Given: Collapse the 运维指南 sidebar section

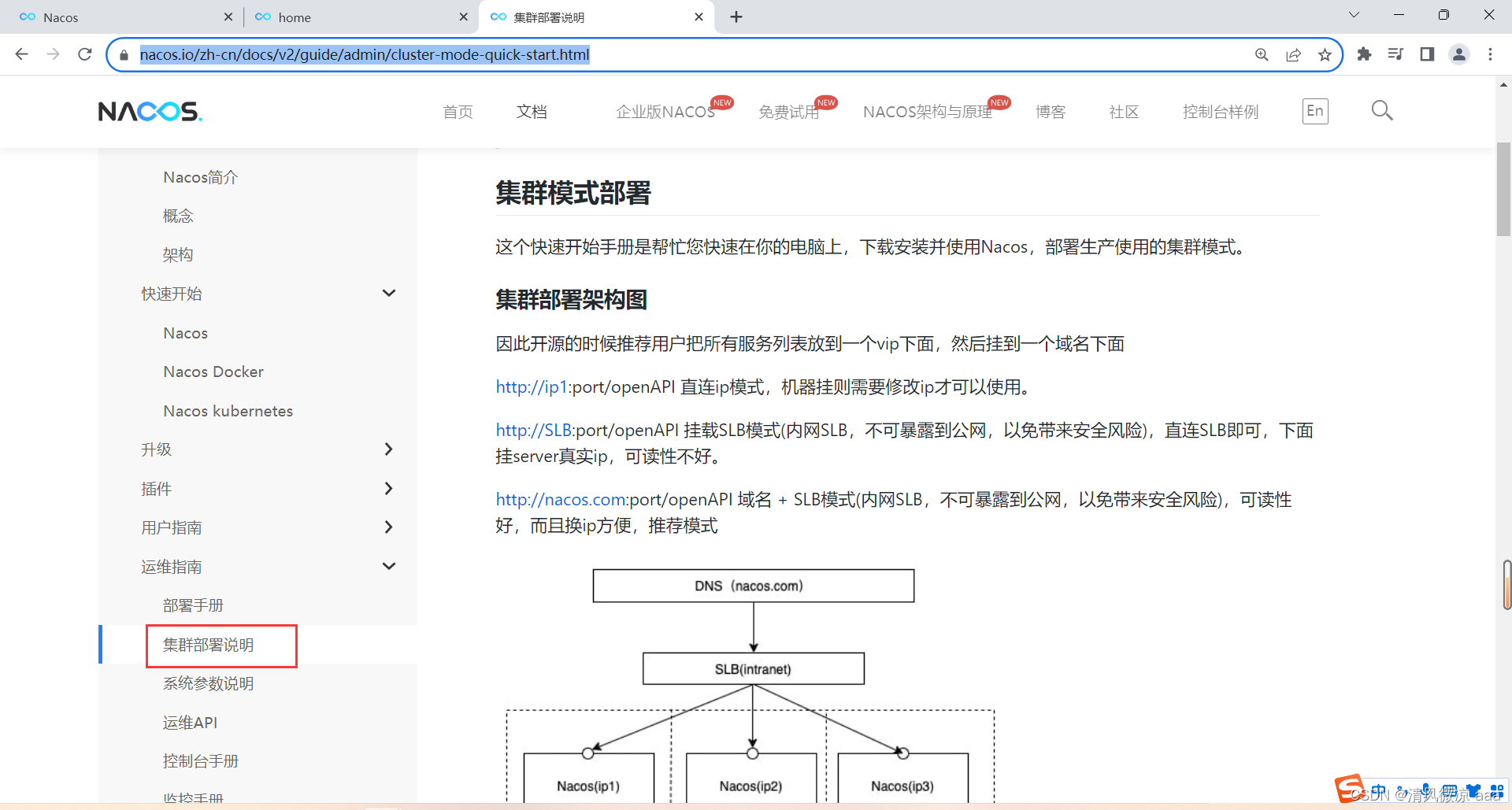Looking at the screenshot, I should (388, 567).
